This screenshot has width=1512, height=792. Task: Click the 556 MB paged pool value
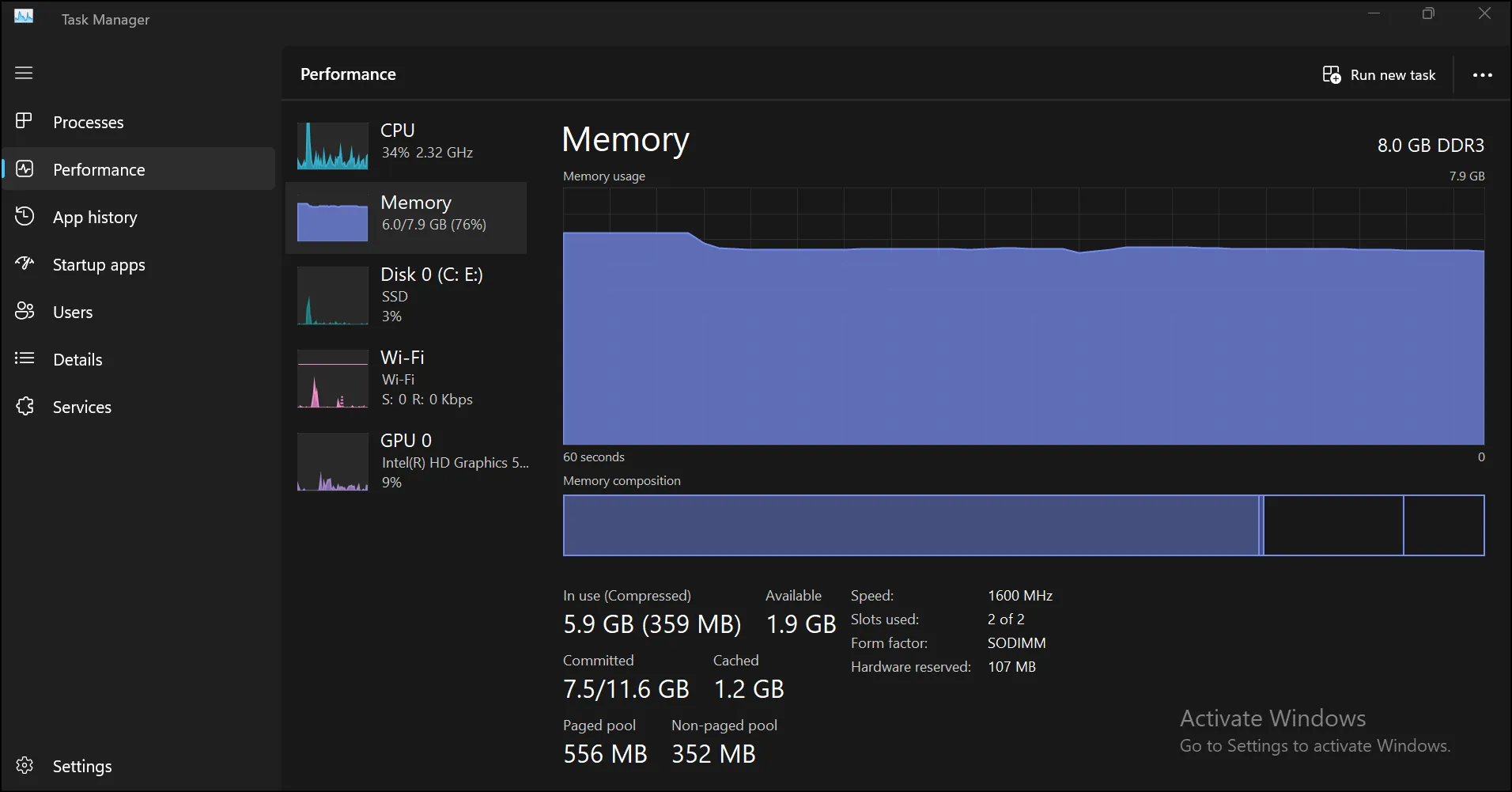click(605, 754)
